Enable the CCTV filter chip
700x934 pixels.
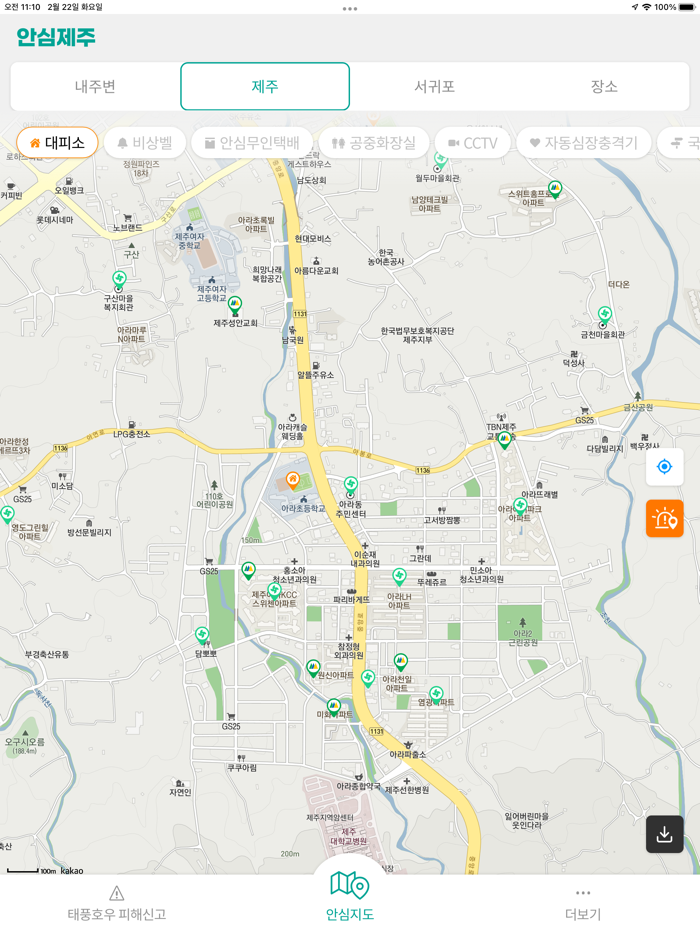point(472,143)
